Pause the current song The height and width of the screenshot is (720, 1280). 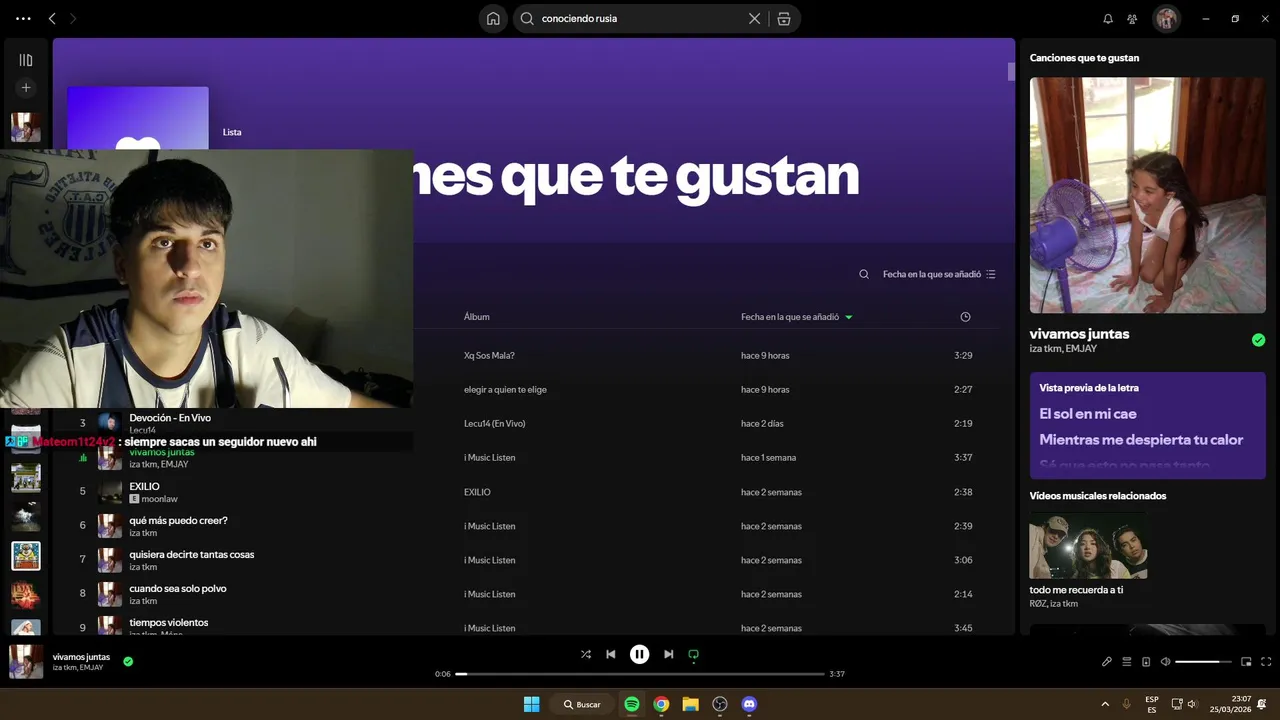639,654
